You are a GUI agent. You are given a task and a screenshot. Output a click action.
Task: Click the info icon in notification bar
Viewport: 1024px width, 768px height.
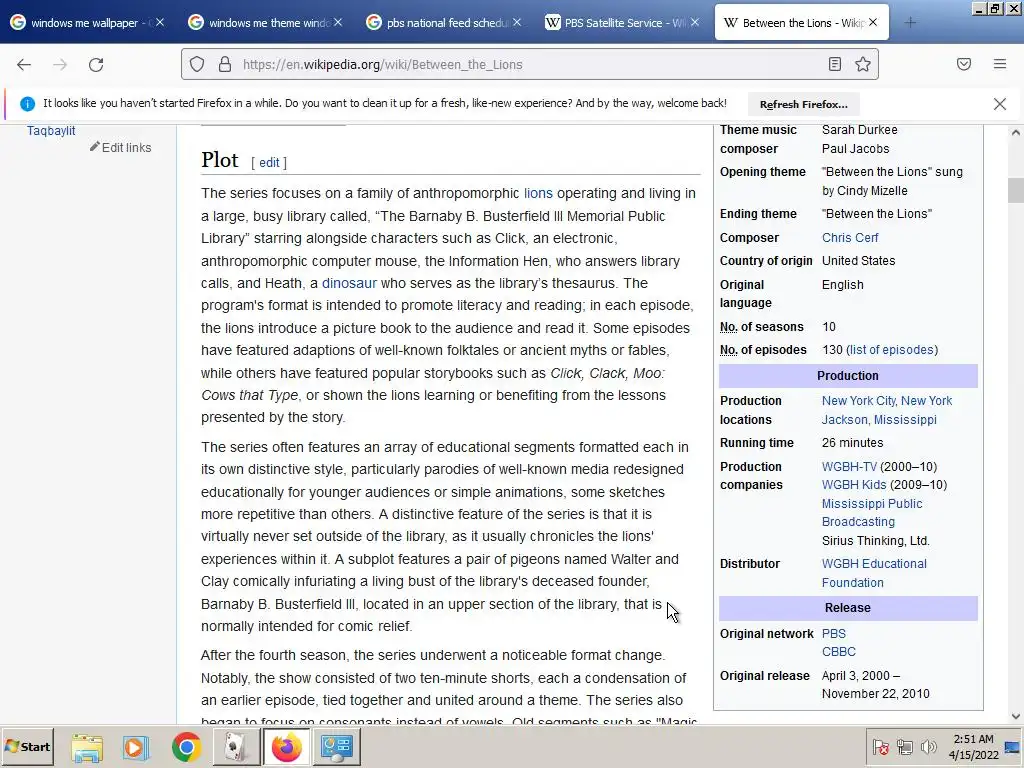pyautogui.click(x=27, y=104)
